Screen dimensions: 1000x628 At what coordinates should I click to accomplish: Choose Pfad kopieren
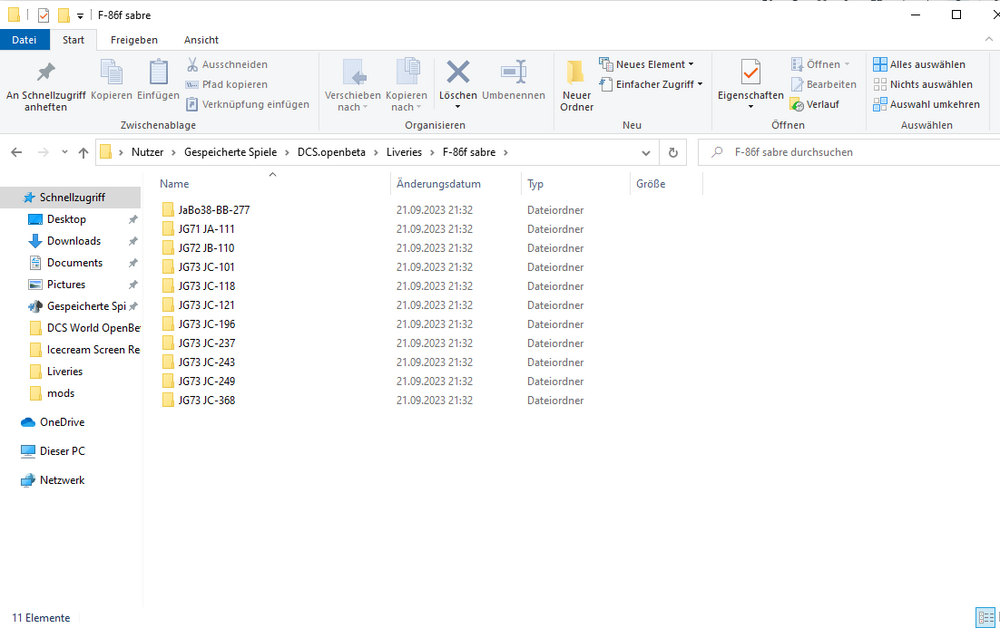pos(227,84)
